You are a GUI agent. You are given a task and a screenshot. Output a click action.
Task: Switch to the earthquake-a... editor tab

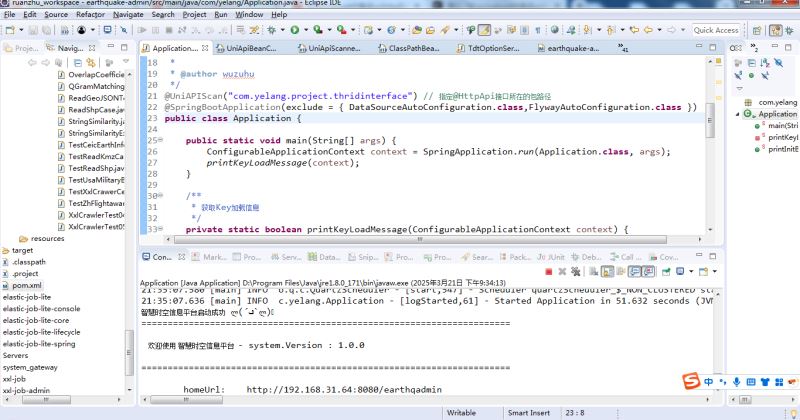tap(568, 48)
